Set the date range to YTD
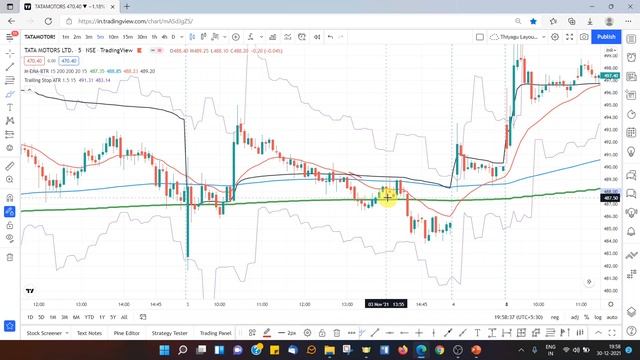The height and width of the screenshot is (360, 640). 89,317
